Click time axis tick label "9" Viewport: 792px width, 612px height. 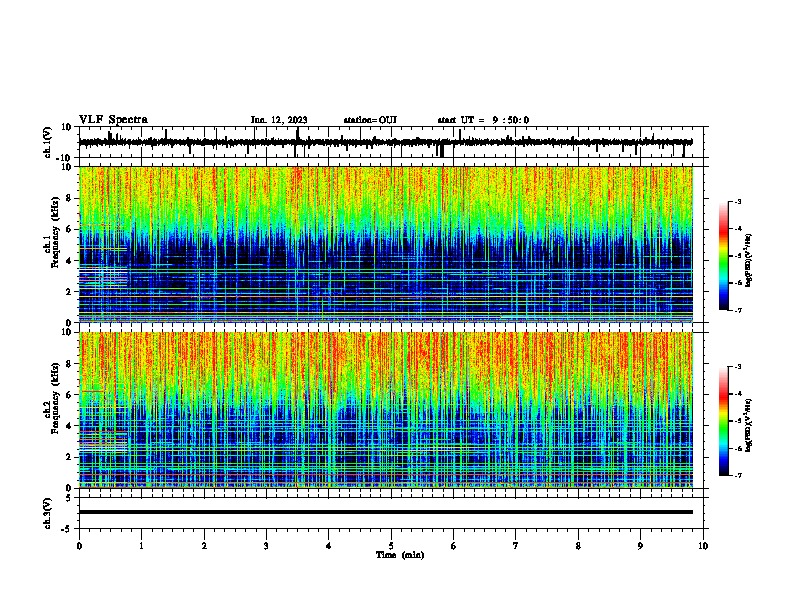[640, 546]
